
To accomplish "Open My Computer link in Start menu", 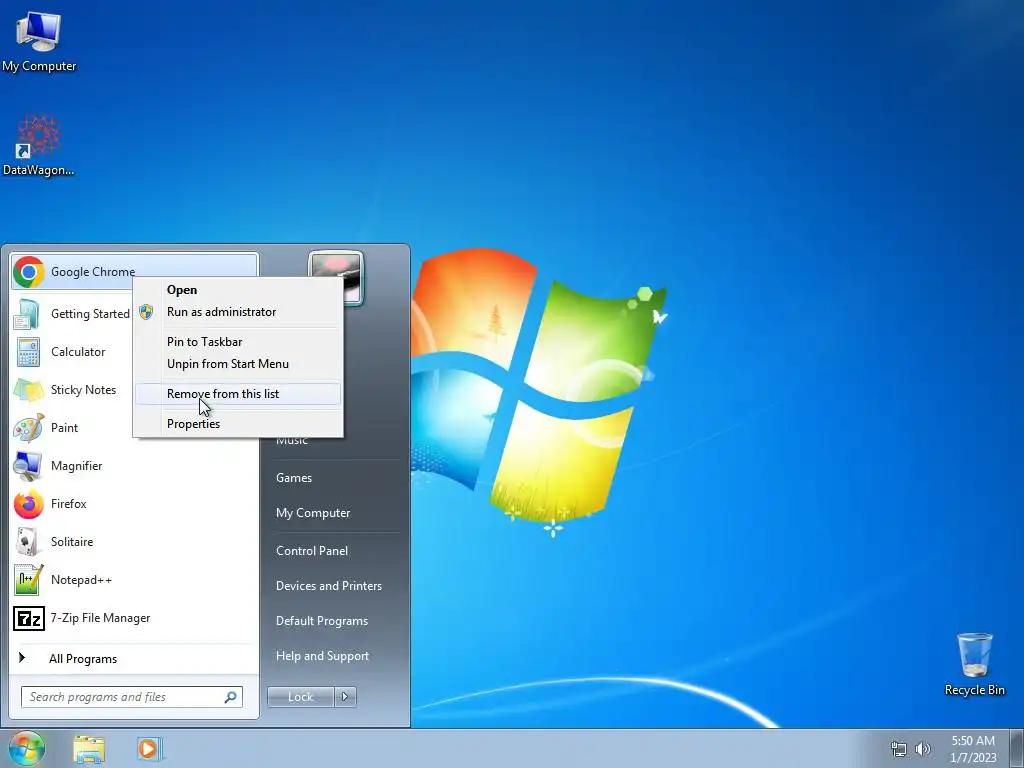I will pos(313,513).
